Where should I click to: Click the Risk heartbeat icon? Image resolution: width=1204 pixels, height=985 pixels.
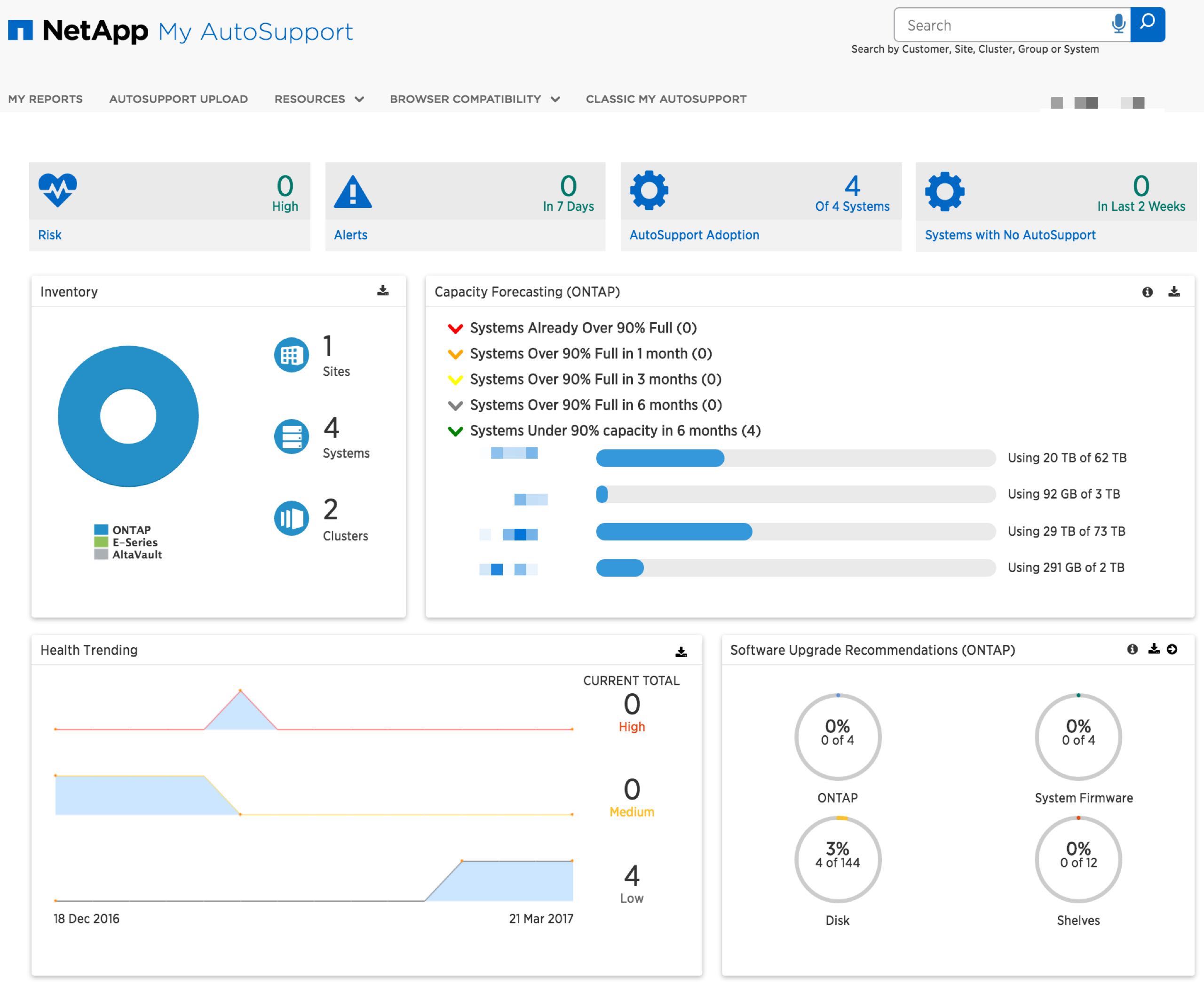click(x=57, y=190)
